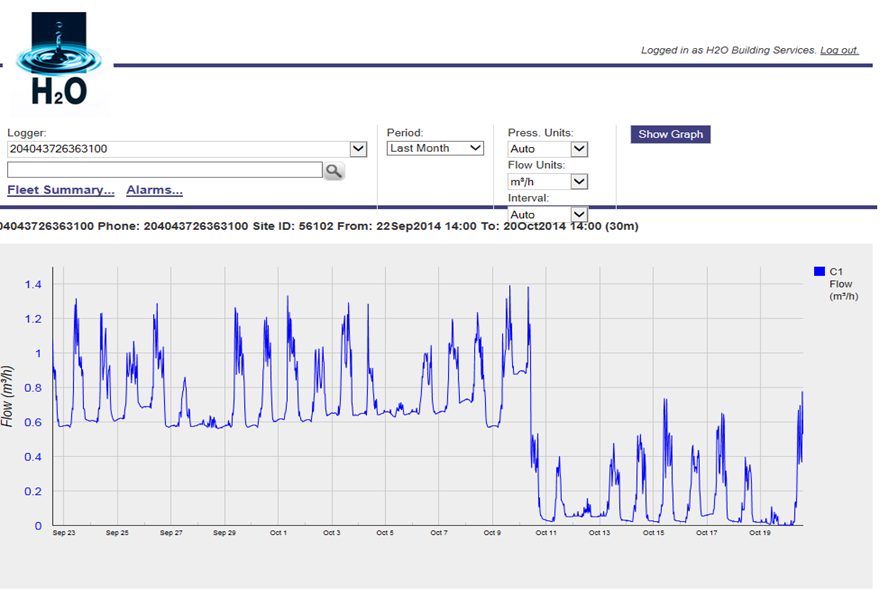Click the Flow (m³/h) vertical axis title
The height and width of the screenshot is (602, 886).
7,396
